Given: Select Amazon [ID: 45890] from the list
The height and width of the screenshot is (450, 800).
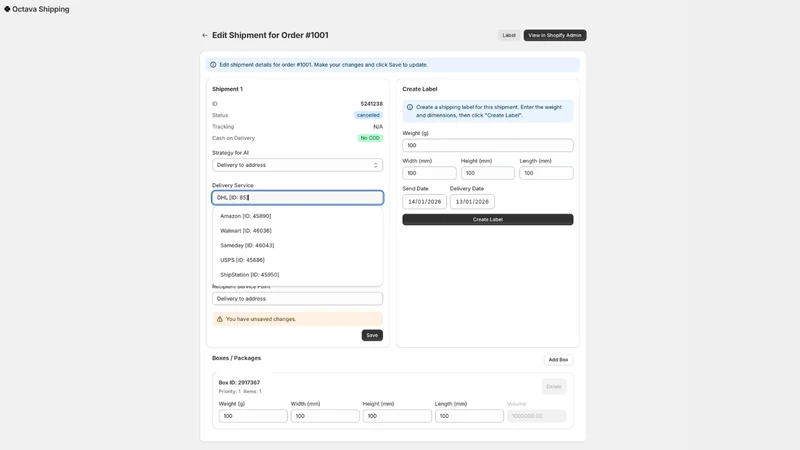Looking at the screenshot, I should 297,216.
